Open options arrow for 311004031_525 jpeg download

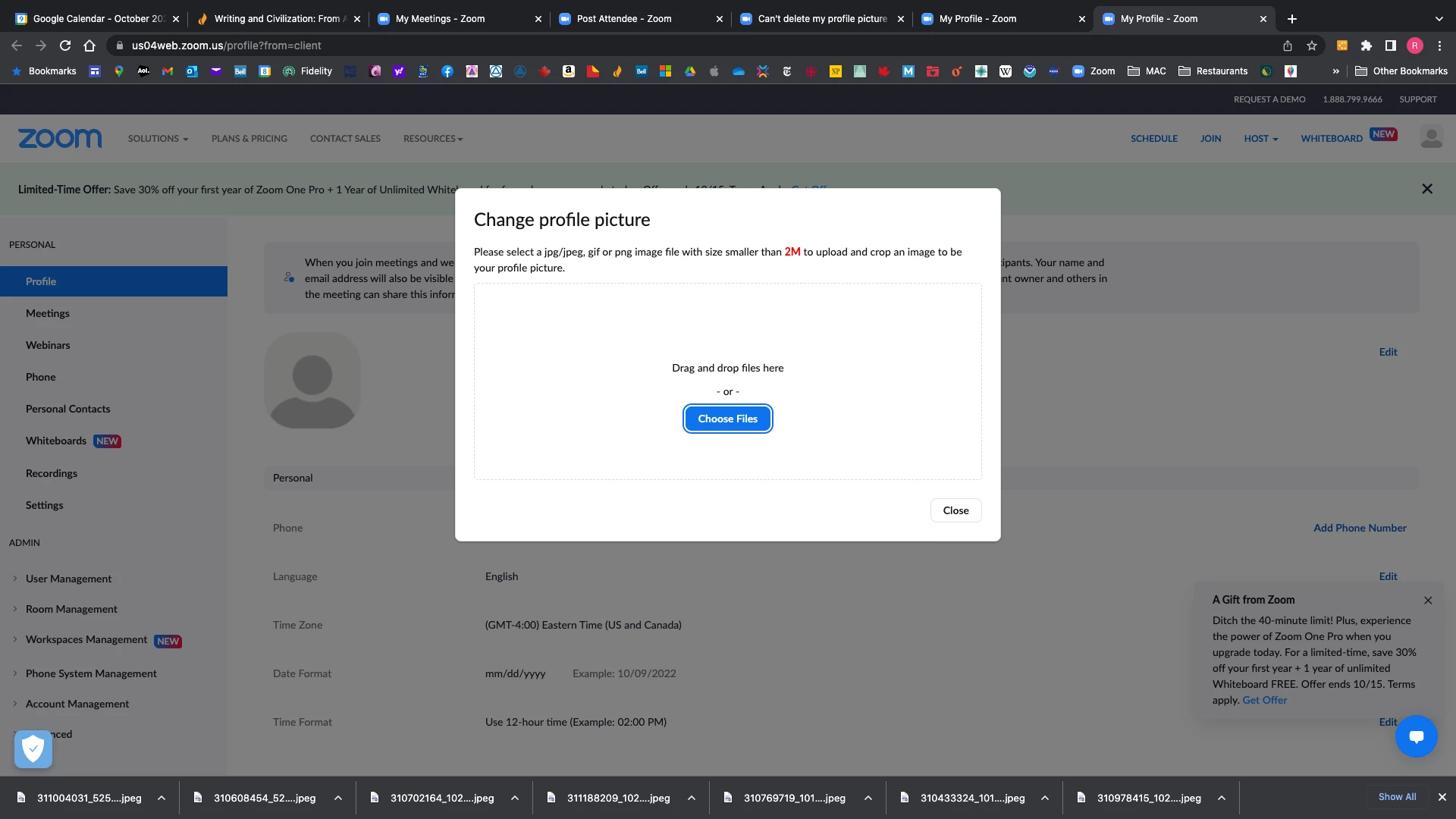[162, 798]
